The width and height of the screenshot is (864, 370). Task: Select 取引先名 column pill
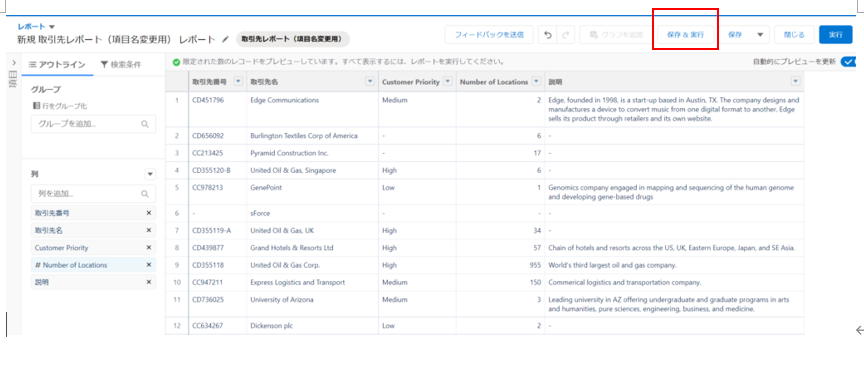point(93,230)
